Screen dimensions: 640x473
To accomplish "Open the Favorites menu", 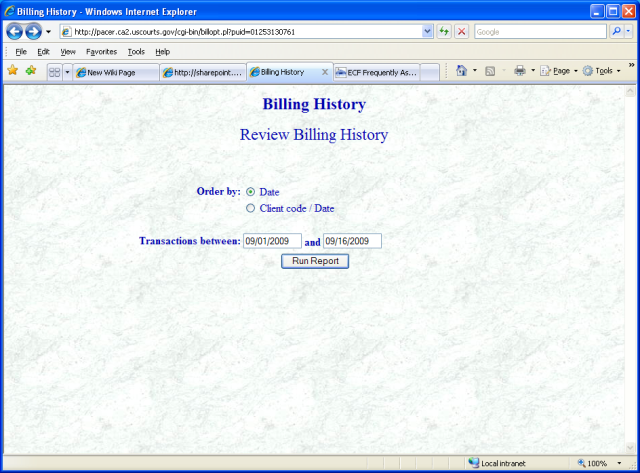I will pos(101,52).
